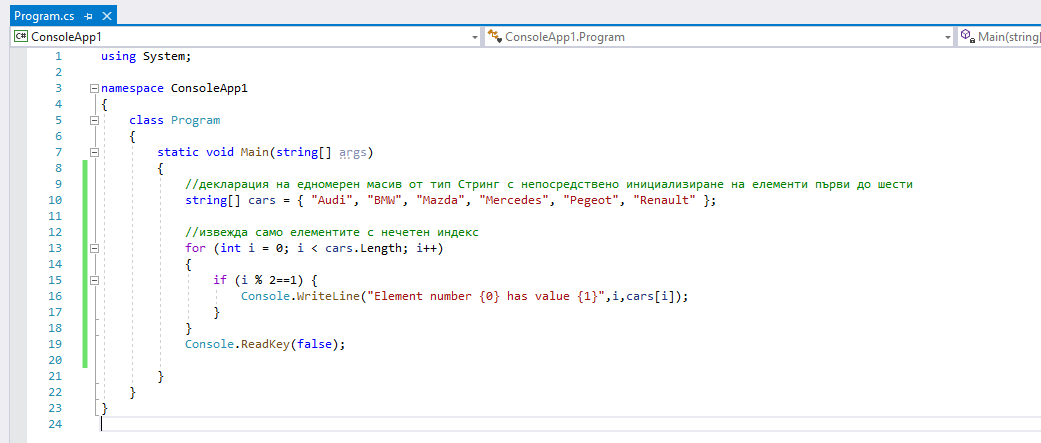Click the 'args' parameter

tap(353, 152)
